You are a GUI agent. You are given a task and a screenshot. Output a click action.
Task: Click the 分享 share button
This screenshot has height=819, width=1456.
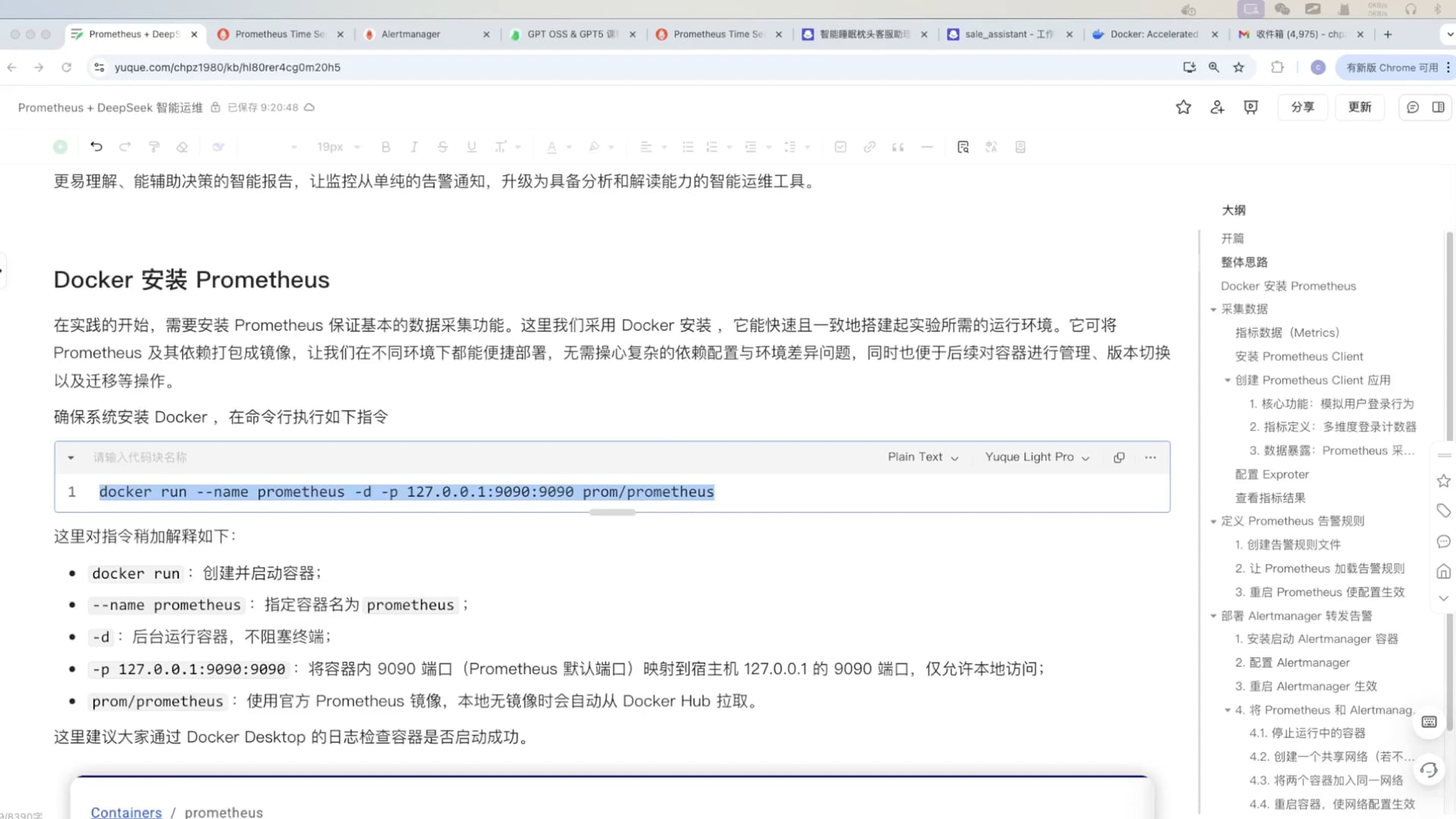tap(1303, 107)
